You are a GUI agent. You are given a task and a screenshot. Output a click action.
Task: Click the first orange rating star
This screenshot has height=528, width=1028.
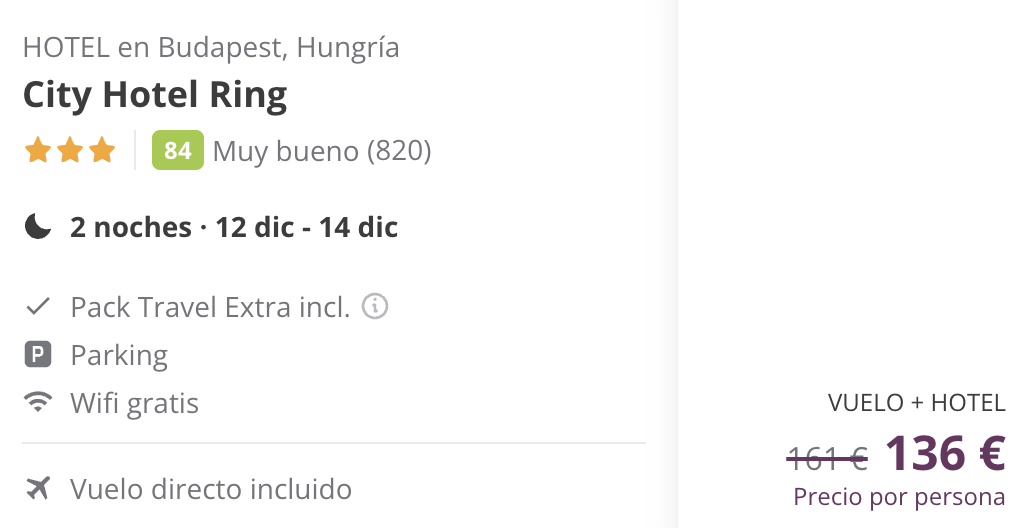pos(38,151)
